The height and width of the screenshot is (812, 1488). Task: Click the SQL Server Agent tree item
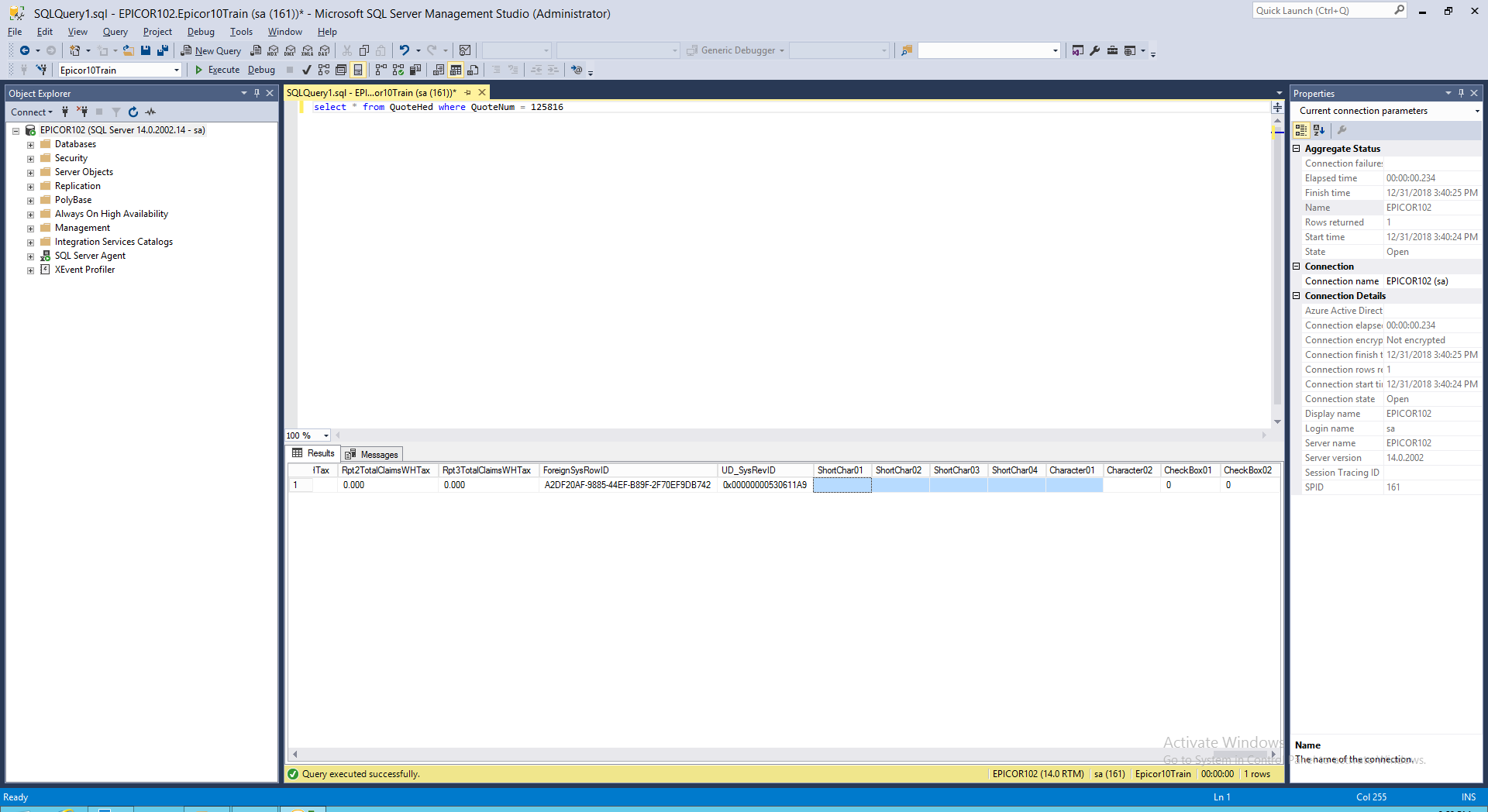click(90, 256)
